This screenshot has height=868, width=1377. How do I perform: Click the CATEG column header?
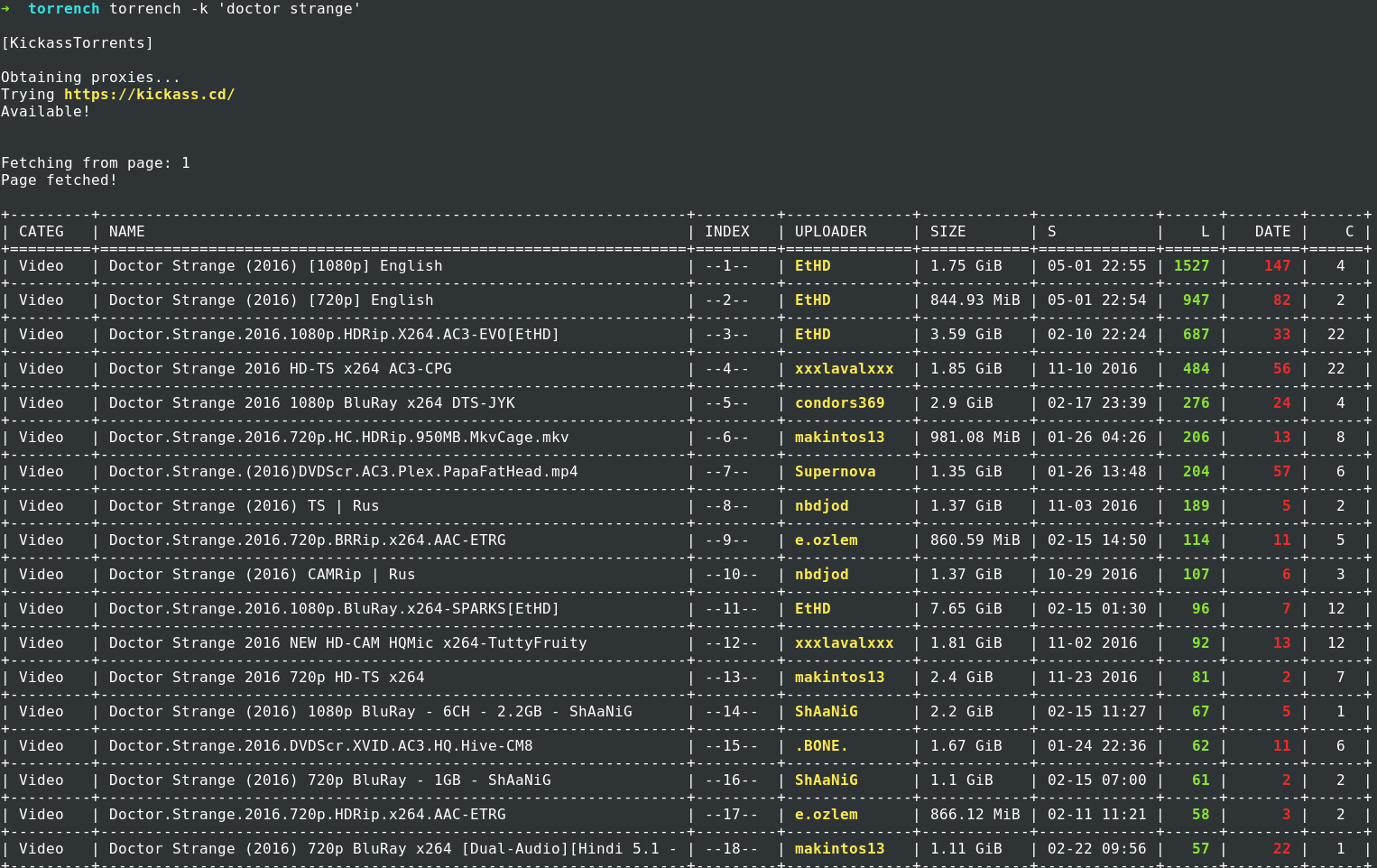42,231
